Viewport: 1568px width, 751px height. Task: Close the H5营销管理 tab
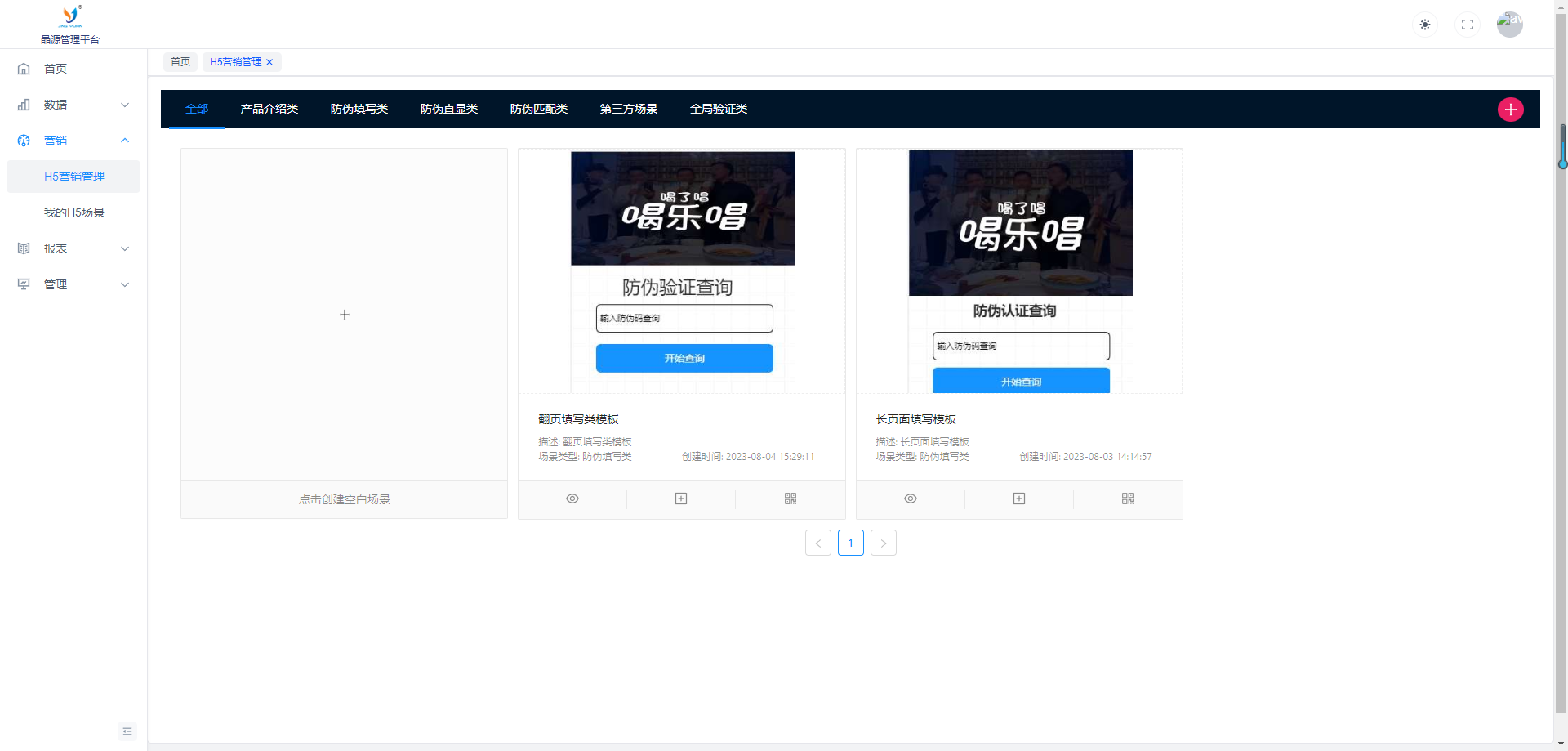click(269, 62)
